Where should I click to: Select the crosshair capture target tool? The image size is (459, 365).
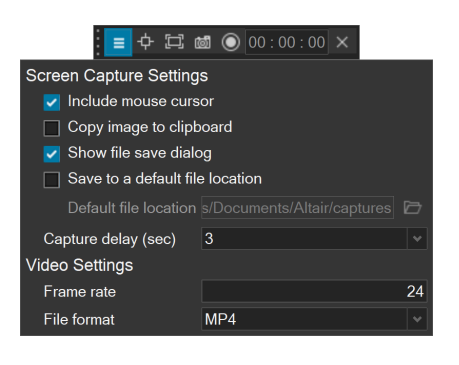click(145, 42)
